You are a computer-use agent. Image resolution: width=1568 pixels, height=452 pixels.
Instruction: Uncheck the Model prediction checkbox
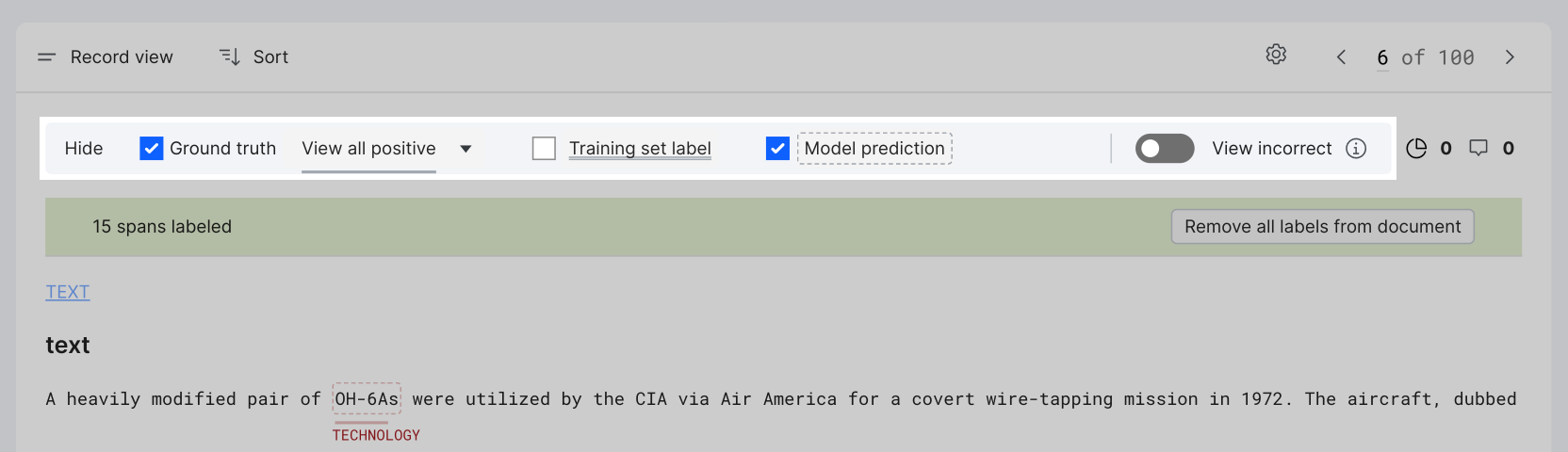777,149
